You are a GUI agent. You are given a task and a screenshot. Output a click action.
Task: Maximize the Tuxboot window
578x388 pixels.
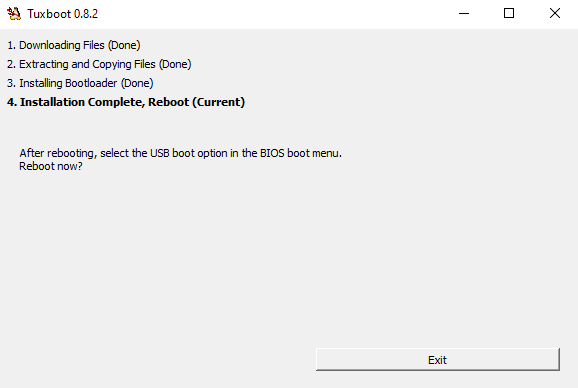point(509,14)
